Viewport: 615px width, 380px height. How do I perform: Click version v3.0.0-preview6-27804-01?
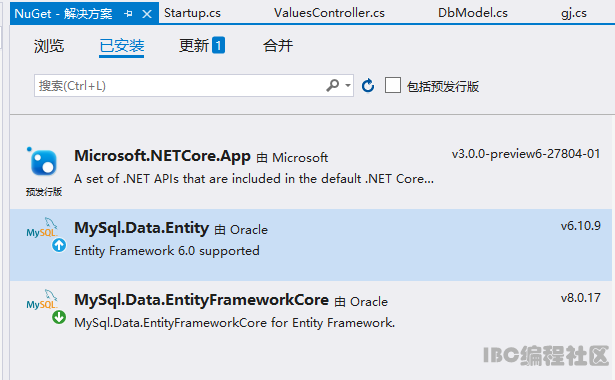(526, 154)
